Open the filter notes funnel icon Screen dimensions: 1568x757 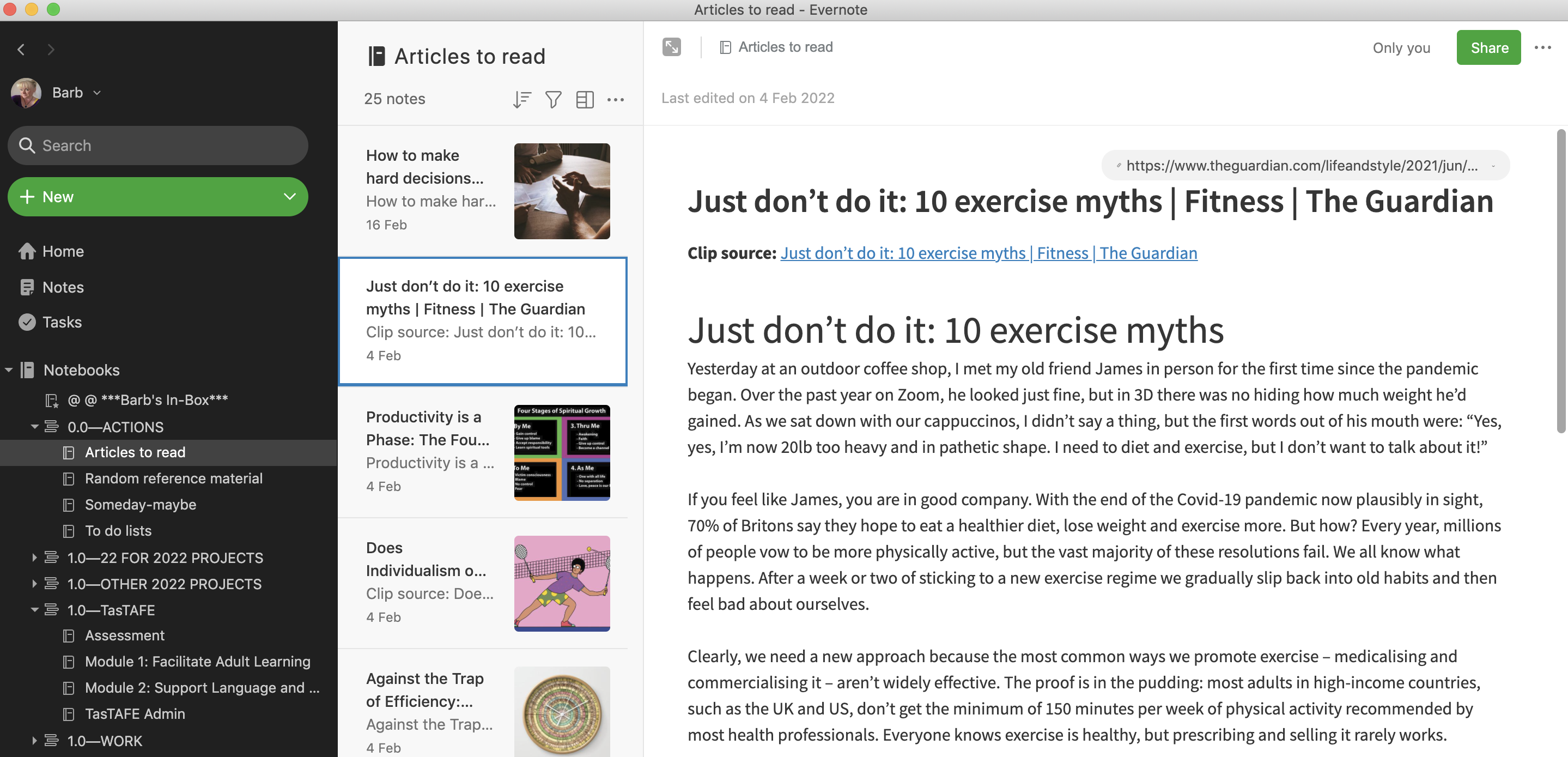coord(552,99)
